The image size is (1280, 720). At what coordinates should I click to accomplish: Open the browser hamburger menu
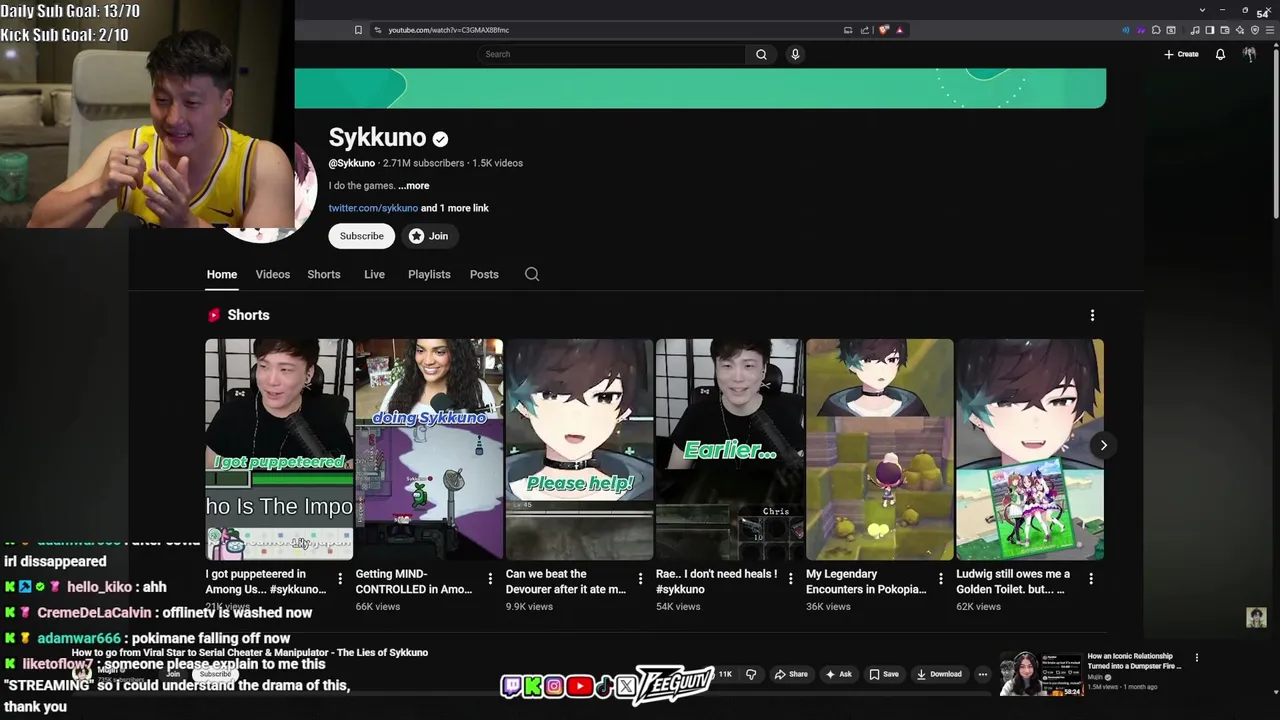click(1269, 30)
